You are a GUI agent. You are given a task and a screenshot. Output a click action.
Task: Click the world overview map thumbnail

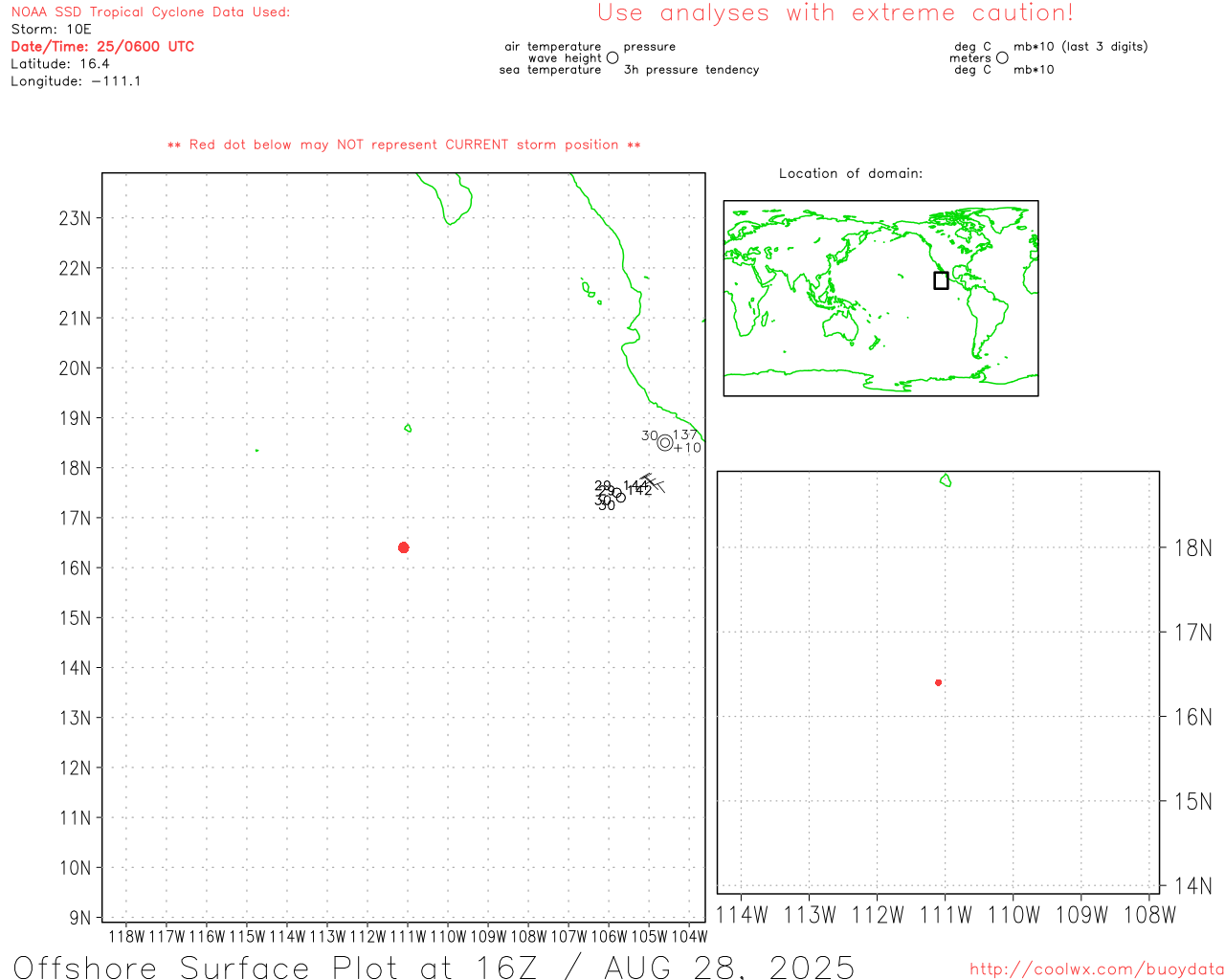[880, 299]
